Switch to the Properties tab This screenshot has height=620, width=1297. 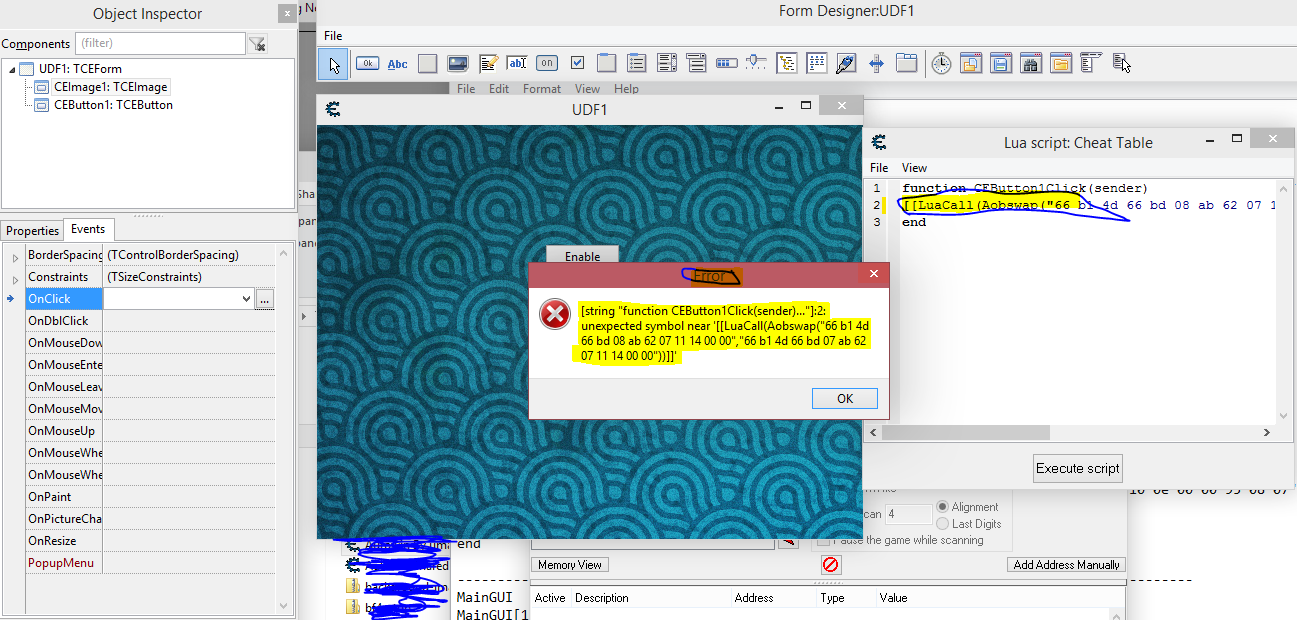[33, 231]
